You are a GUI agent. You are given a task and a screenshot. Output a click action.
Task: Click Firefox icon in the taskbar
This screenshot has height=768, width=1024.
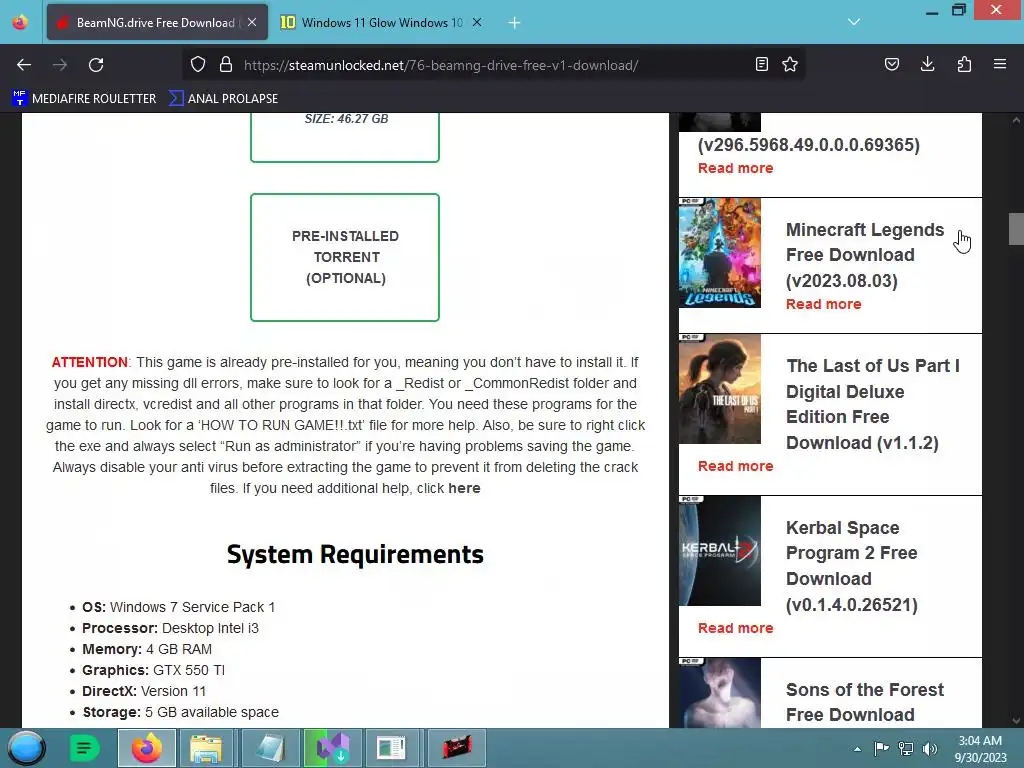click(x=146, y=748)
